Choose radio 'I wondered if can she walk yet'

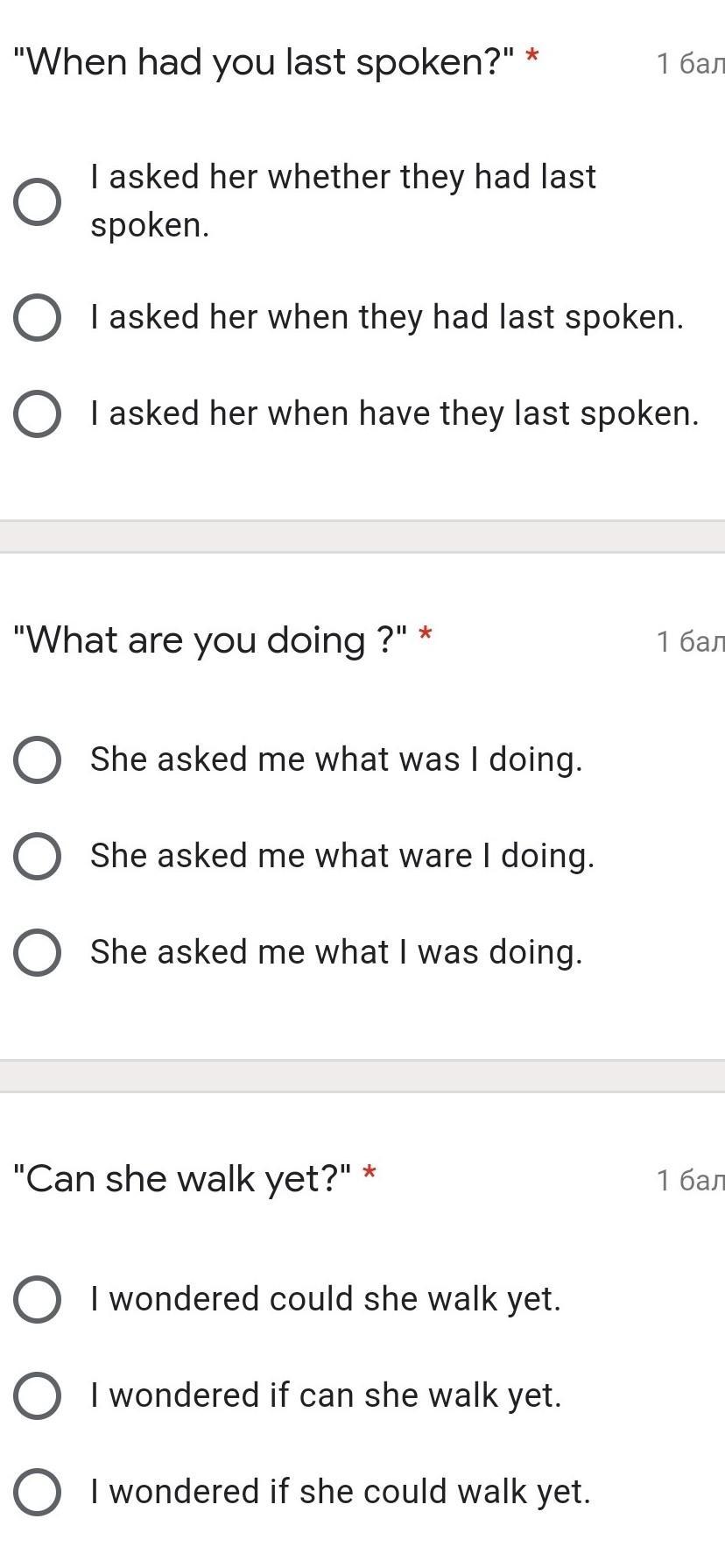click(38, 1395)
